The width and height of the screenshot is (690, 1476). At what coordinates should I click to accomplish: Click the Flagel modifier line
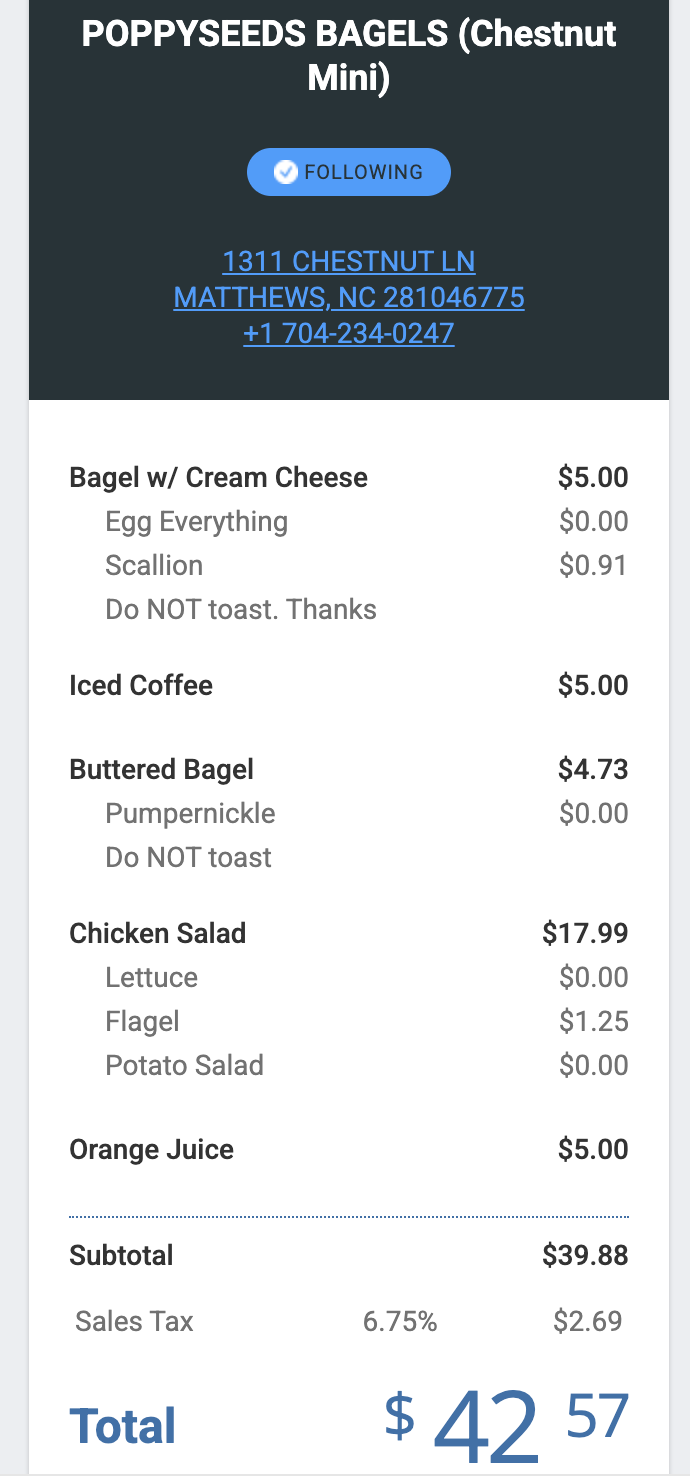point(142,1021)
